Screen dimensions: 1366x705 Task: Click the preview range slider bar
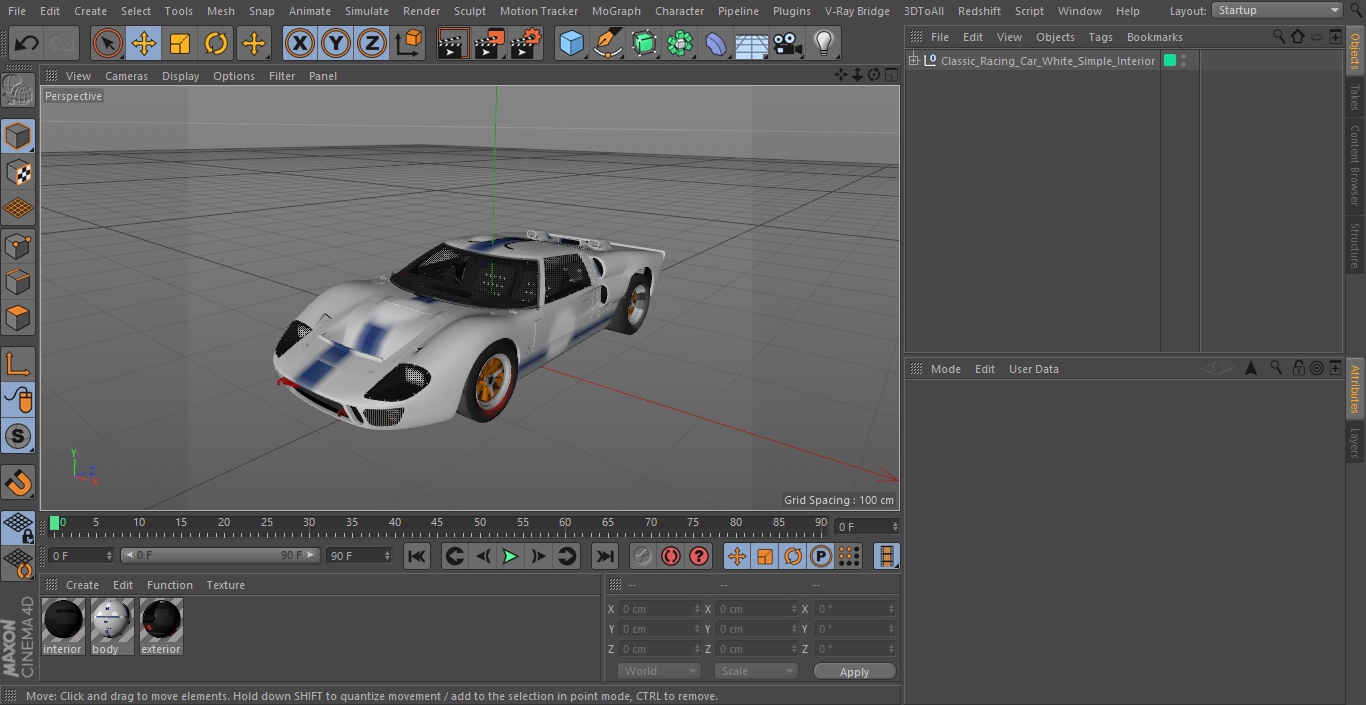click(x=220, y=555)
